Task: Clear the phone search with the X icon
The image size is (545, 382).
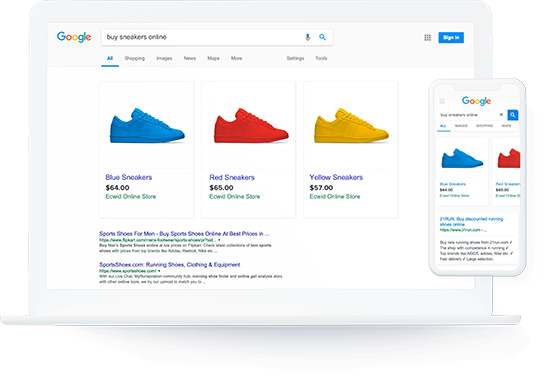Action: [x=501, y=114]
